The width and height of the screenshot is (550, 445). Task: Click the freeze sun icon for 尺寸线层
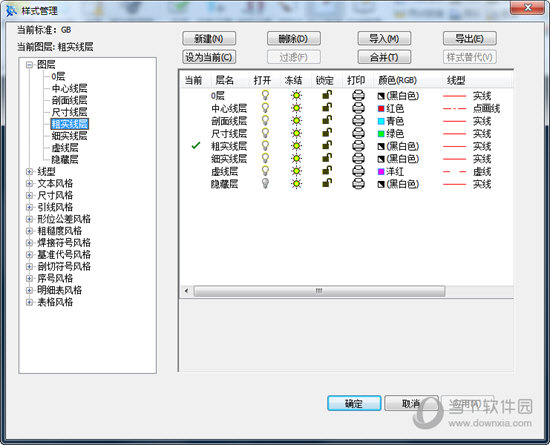click(297, 133)
